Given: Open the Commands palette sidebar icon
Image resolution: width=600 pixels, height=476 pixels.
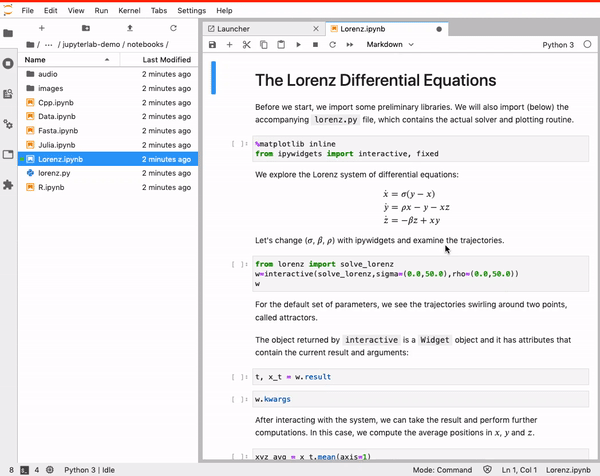Looking at the screenshot, I should 8,94.
